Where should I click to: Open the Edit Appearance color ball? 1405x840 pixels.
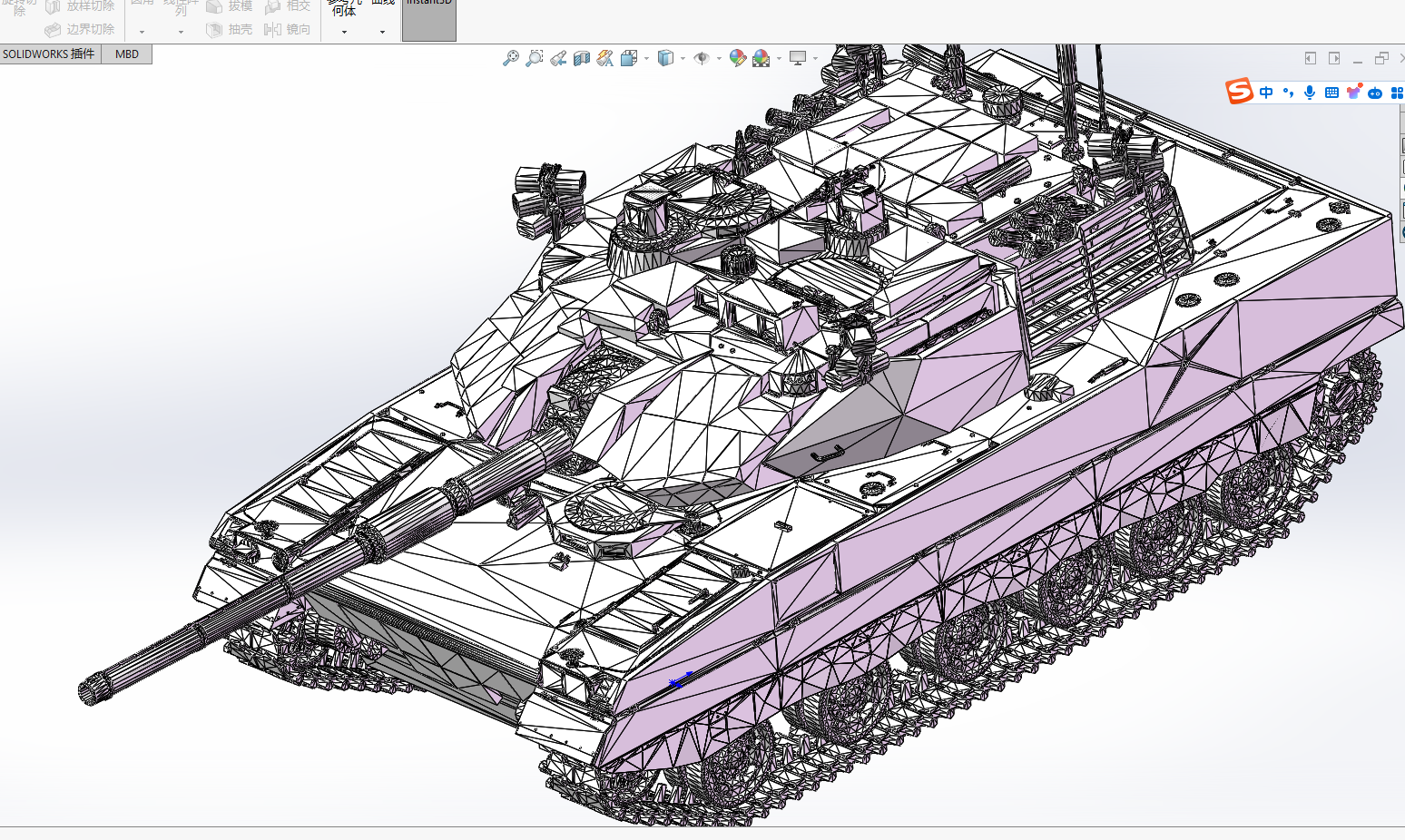coord(738,58)
